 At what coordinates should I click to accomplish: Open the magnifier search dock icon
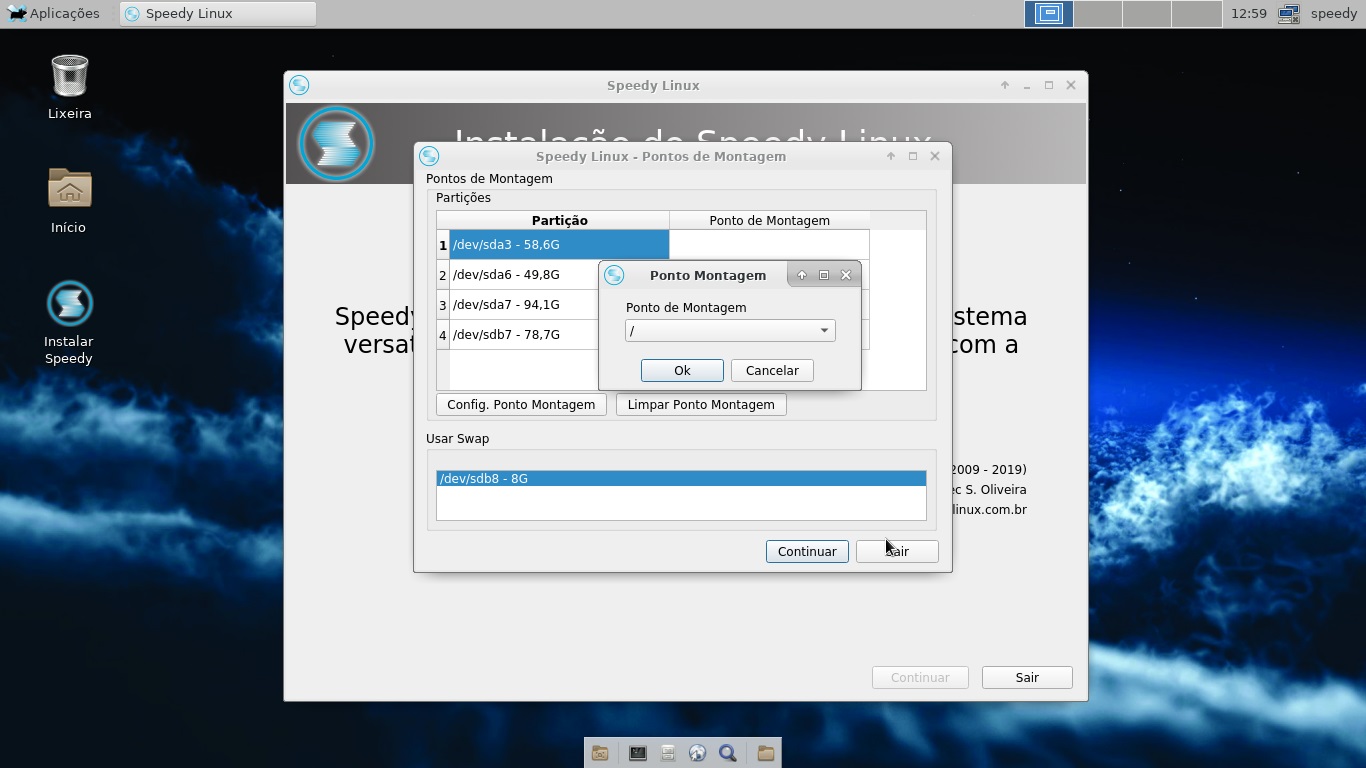728,753
